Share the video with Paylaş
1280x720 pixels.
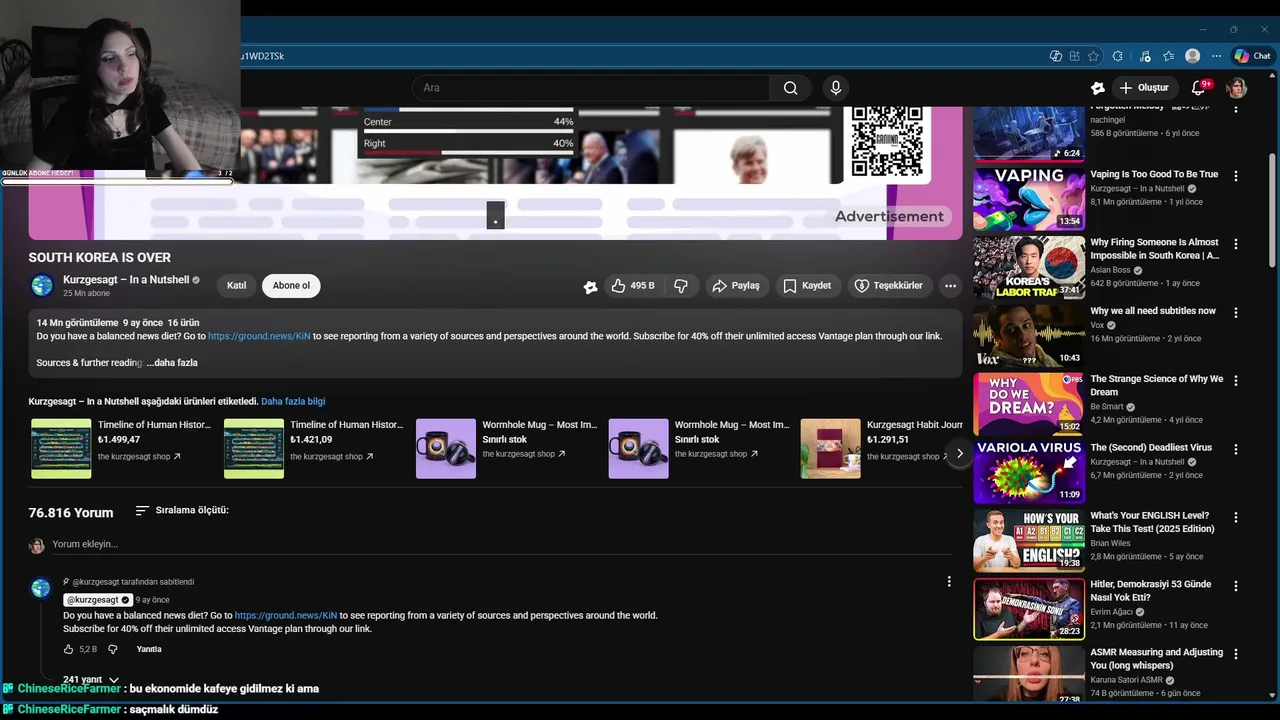coord(735,286)
